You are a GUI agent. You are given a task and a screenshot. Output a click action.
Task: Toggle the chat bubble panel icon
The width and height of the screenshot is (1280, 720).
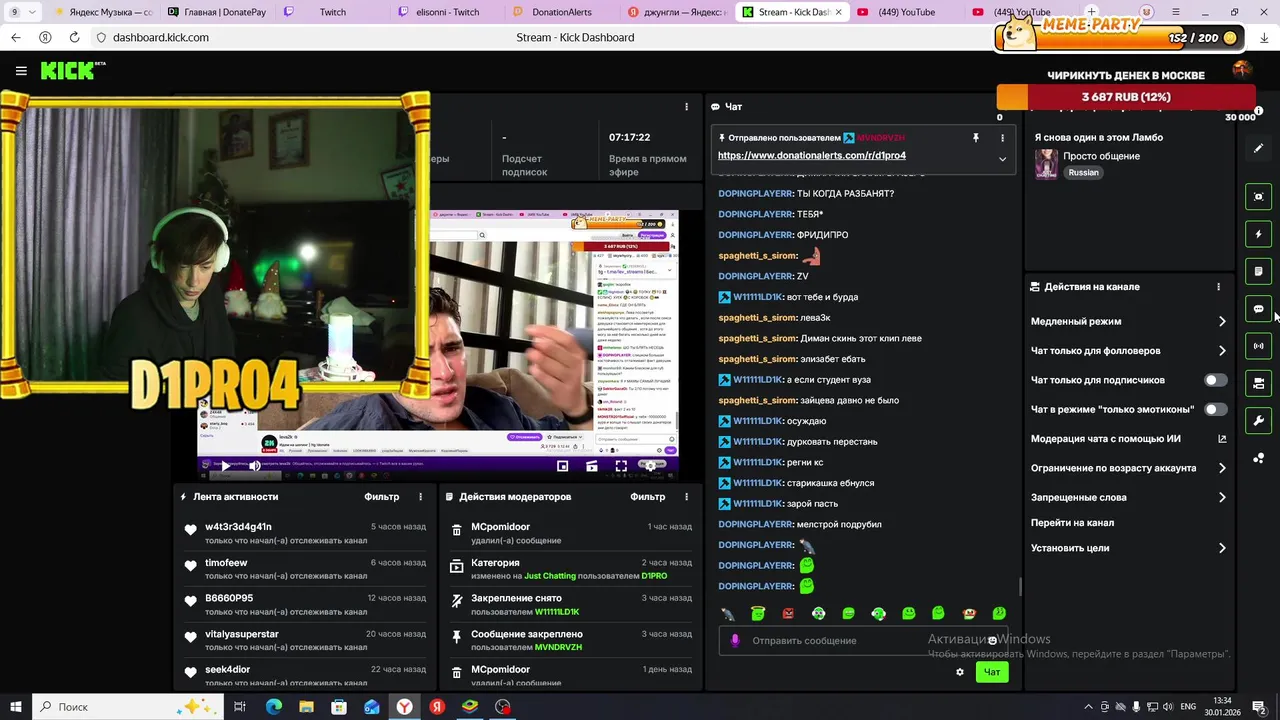coord(1259,309)
